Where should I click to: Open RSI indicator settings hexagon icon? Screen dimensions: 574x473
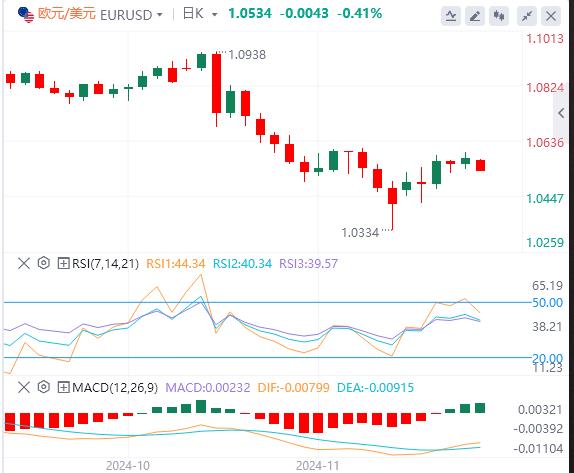[x=44, y=263]
